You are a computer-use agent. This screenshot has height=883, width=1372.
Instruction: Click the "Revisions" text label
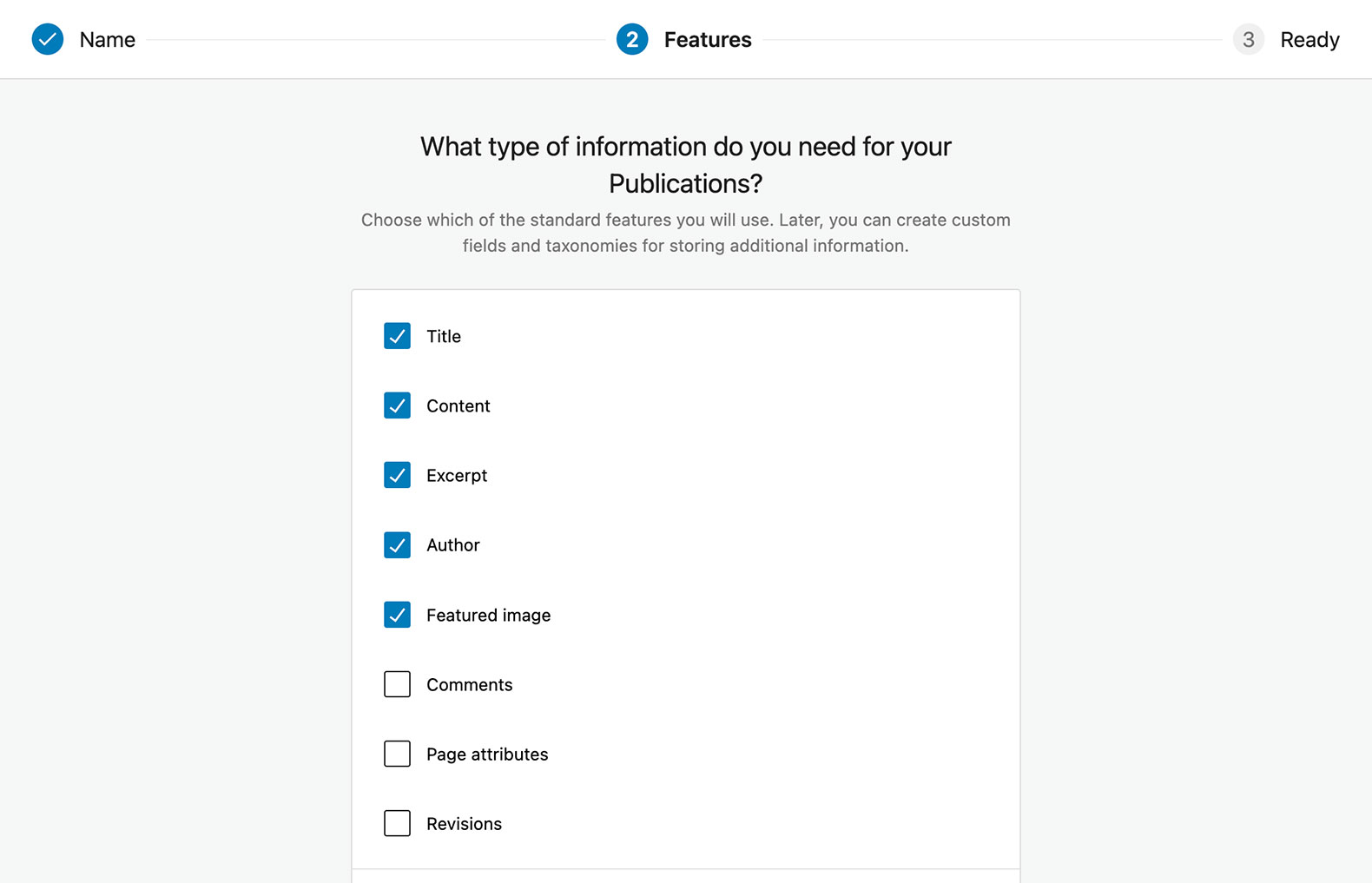[x=464, y=824]
